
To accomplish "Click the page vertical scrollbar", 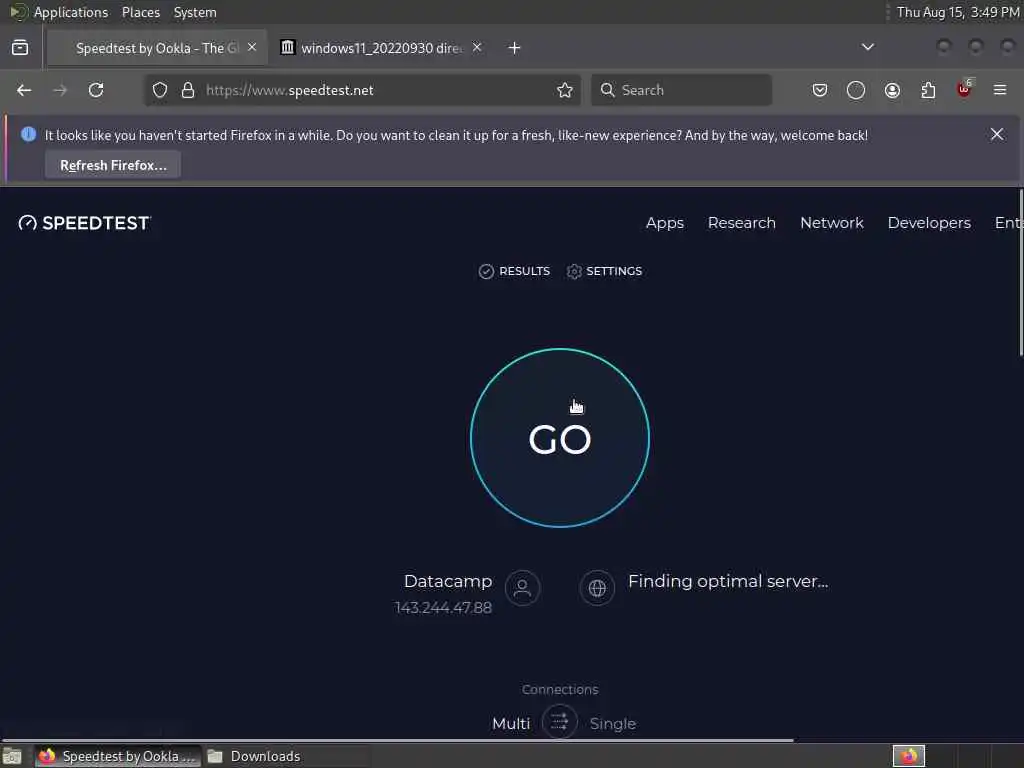I will 1021,272.
